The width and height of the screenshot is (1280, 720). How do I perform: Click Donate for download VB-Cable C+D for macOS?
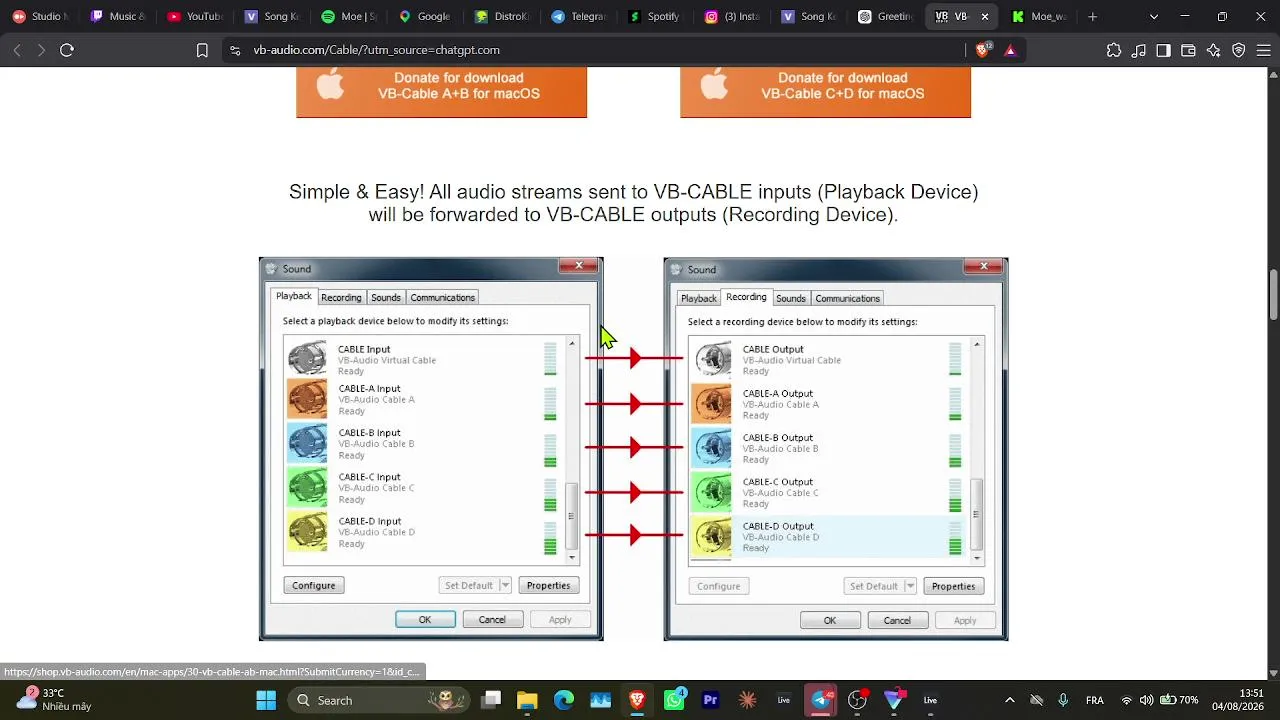click(825, 91)
